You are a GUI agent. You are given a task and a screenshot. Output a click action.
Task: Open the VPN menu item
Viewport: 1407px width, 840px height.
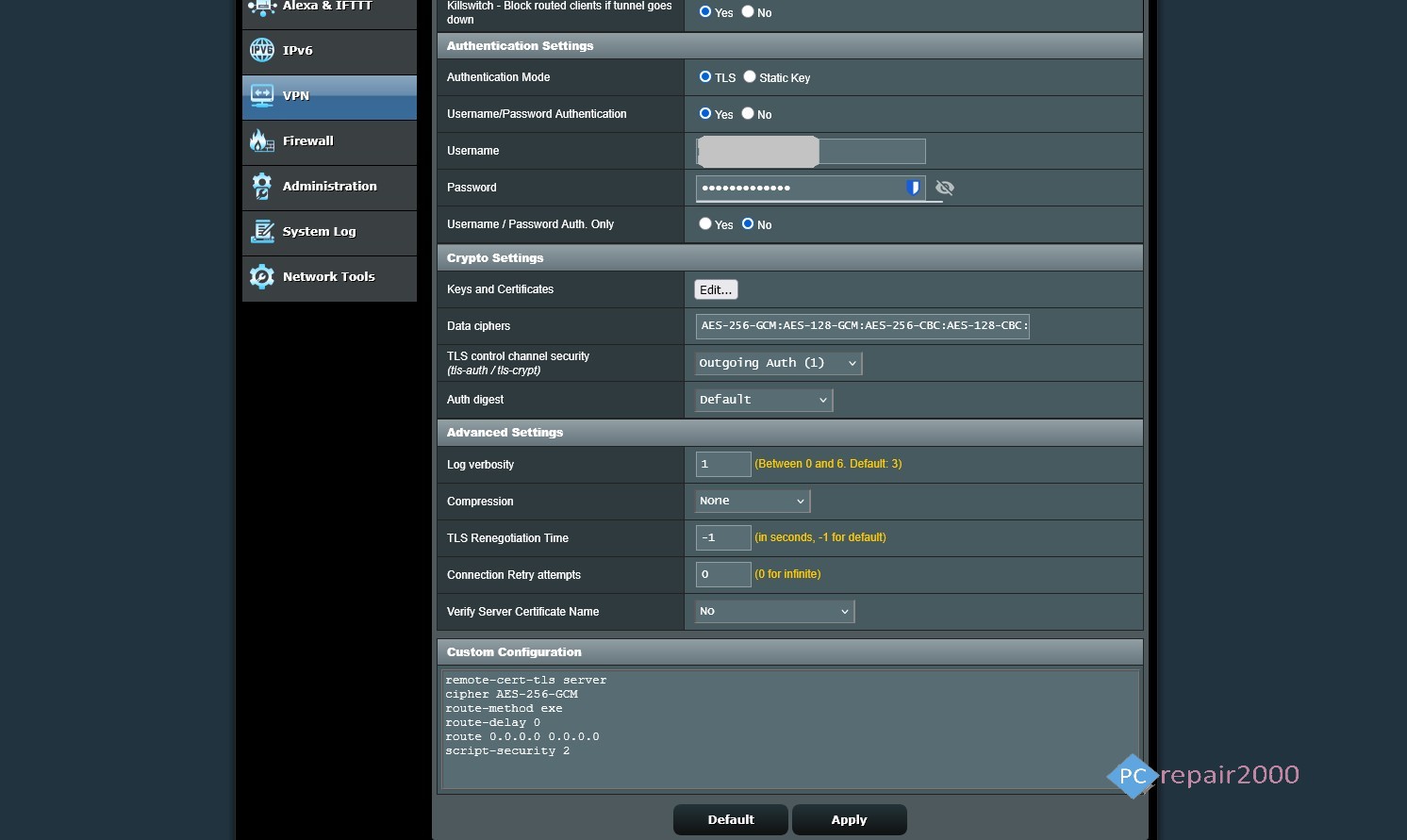coord(329,97)
